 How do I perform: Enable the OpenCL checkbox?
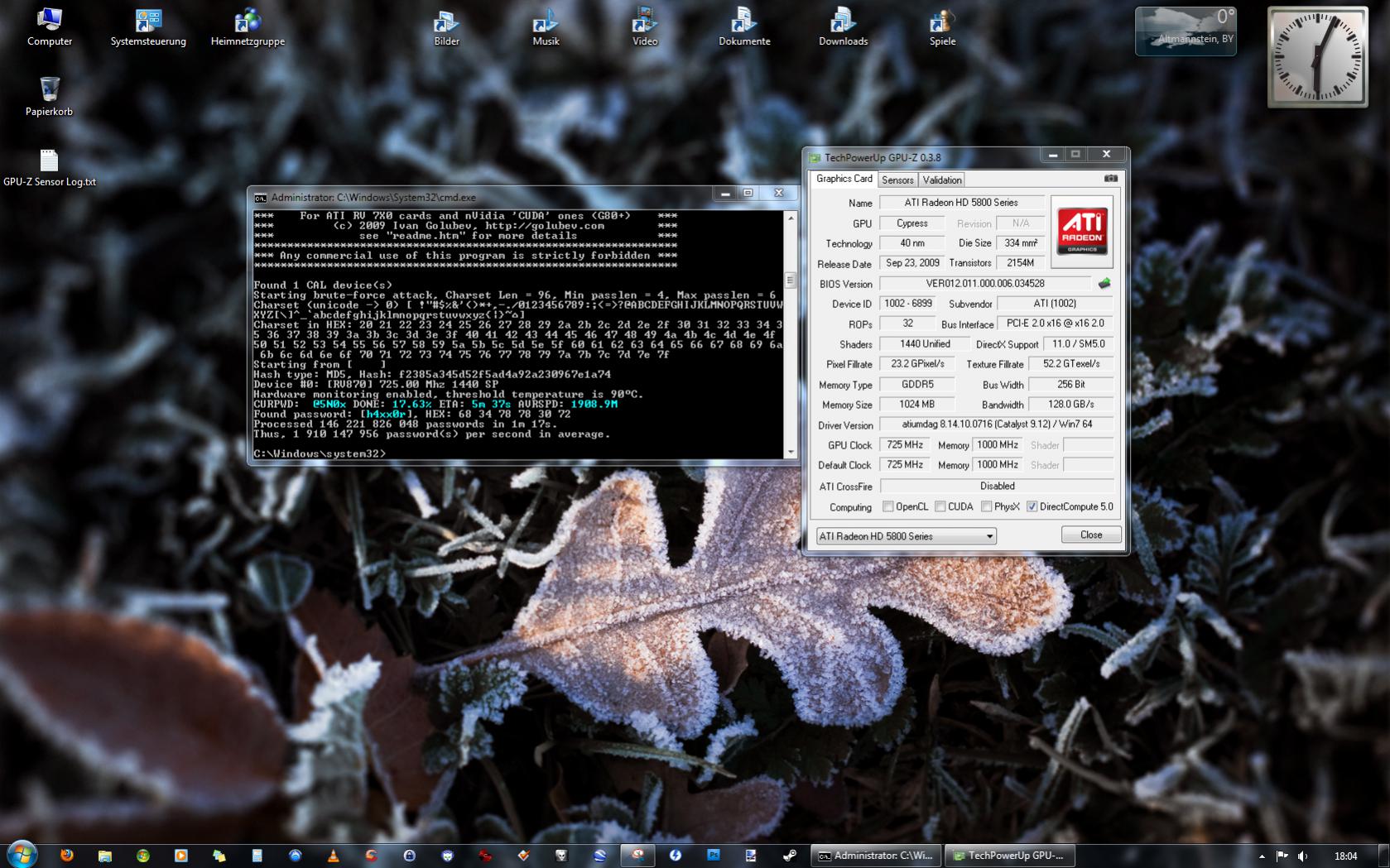tap(888, 506)
